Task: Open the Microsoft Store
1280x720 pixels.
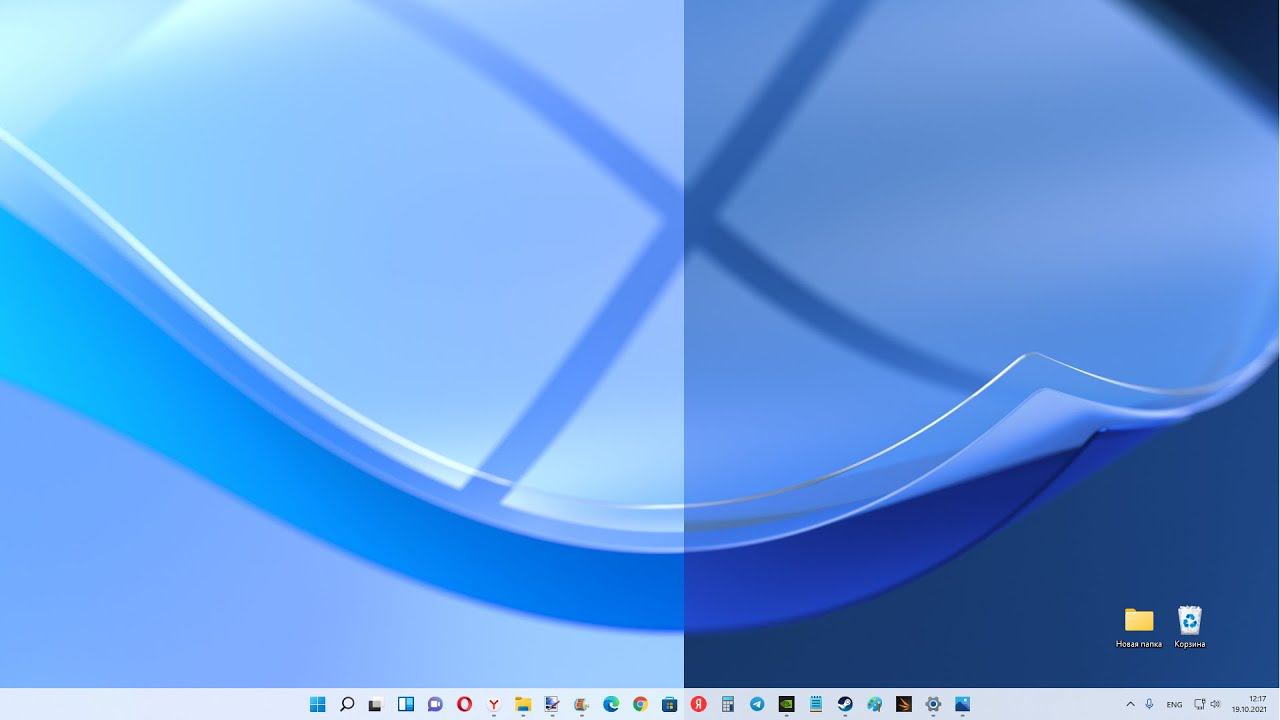Action: (x=669, y=704)
